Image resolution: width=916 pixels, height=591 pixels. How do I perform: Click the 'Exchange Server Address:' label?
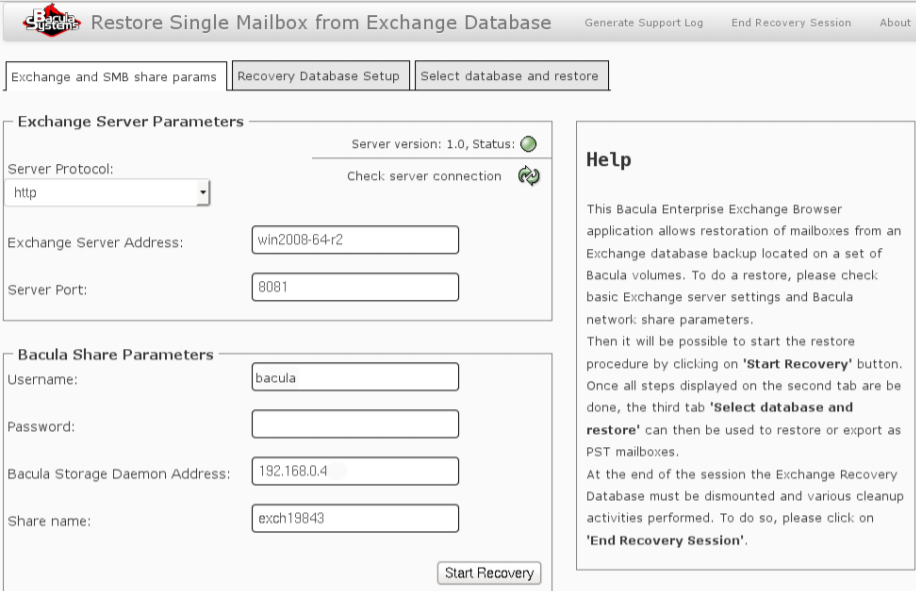coord(95,243)
